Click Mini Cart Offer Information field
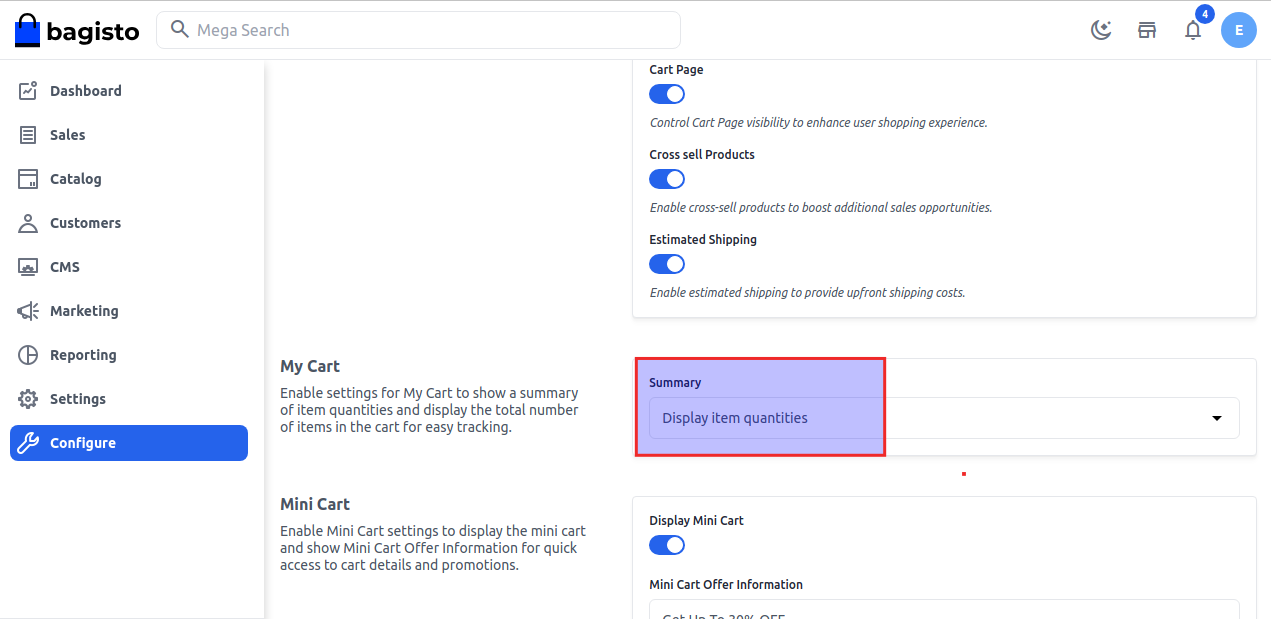The height and width of the screenshot is (619, 1271). [943, 610]
